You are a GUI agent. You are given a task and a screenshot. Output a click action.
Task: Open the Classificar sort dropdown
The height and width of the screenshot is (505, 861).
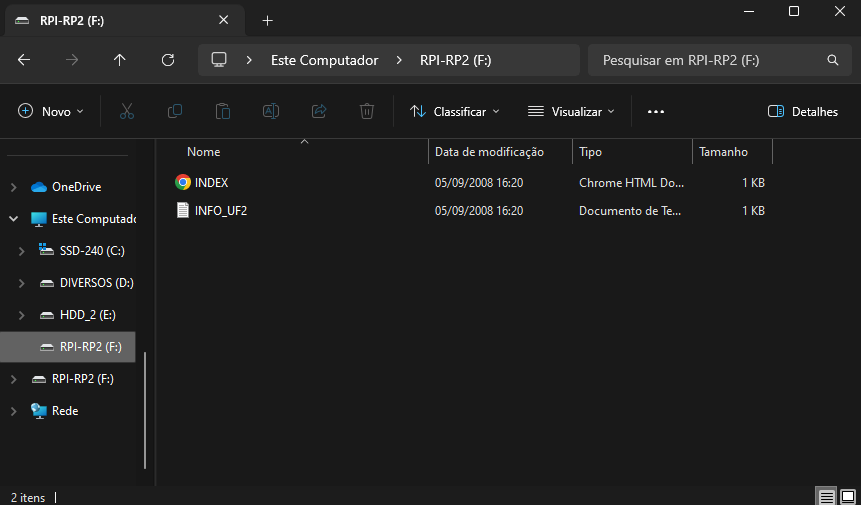[x=455, y=111]
